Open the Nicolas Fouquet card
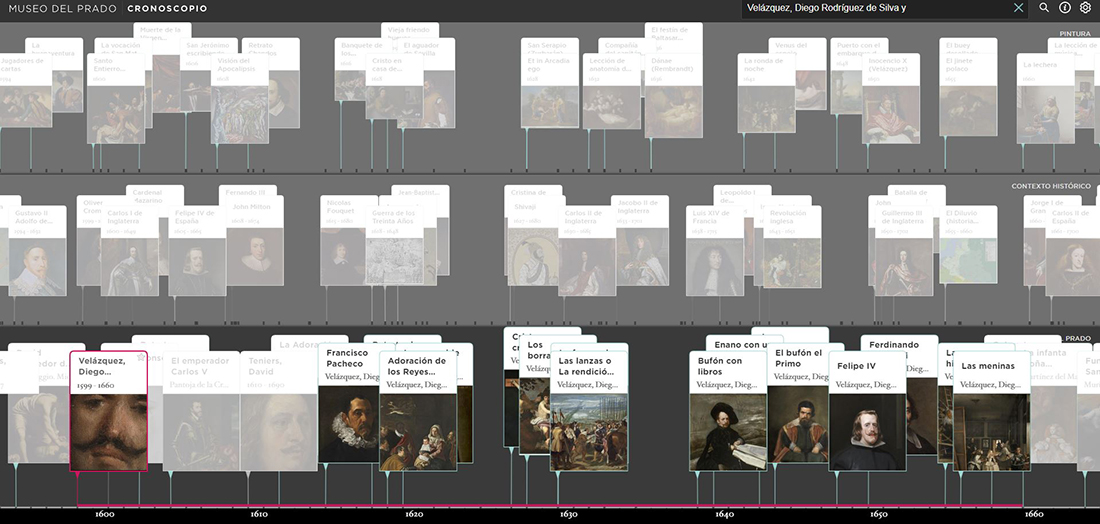 point(343,241)
